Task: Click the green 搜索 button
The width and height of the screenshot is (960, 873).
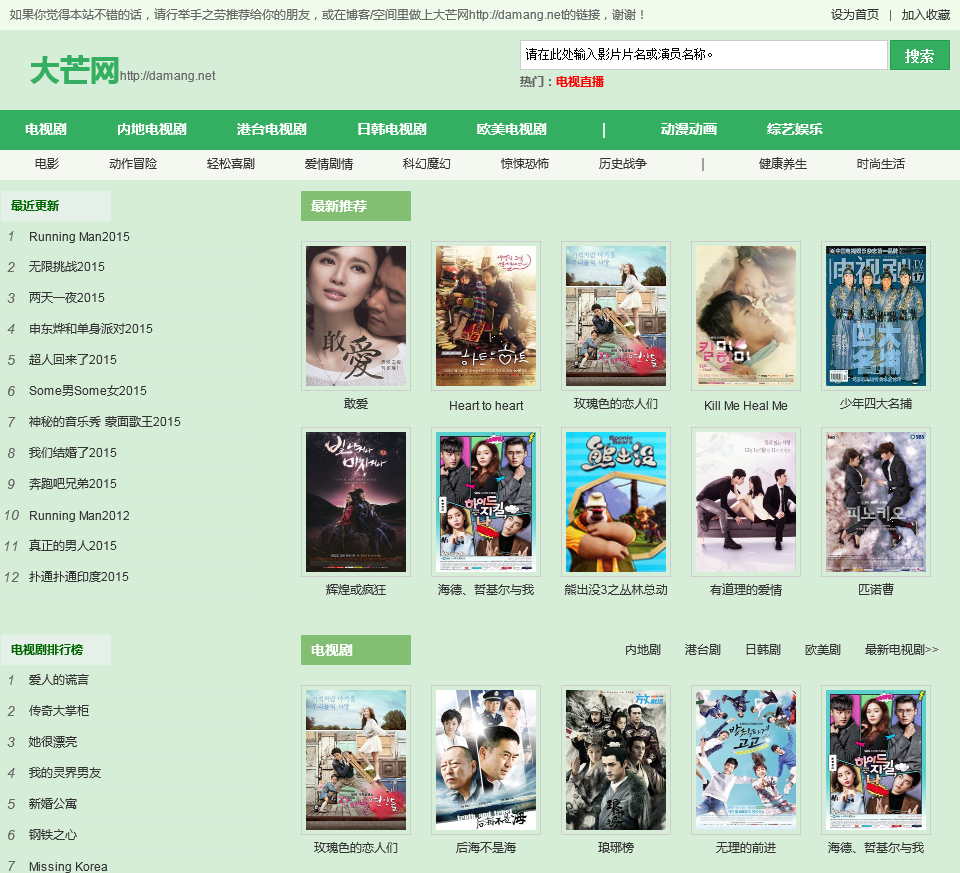Action: [x=920, y=55]
